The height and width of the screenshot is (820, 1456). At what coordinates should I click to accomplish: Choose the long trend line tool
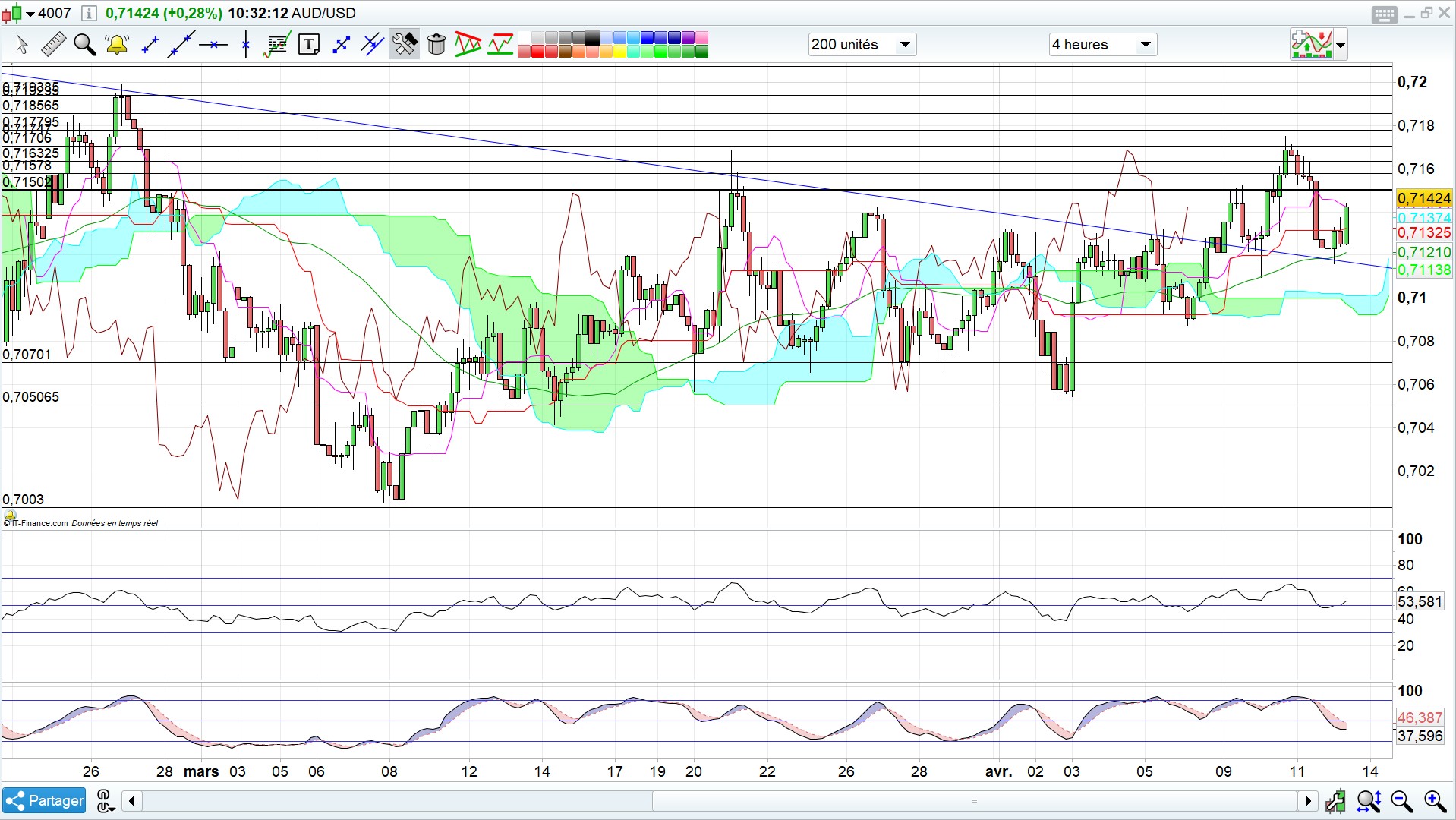[181, 44]
